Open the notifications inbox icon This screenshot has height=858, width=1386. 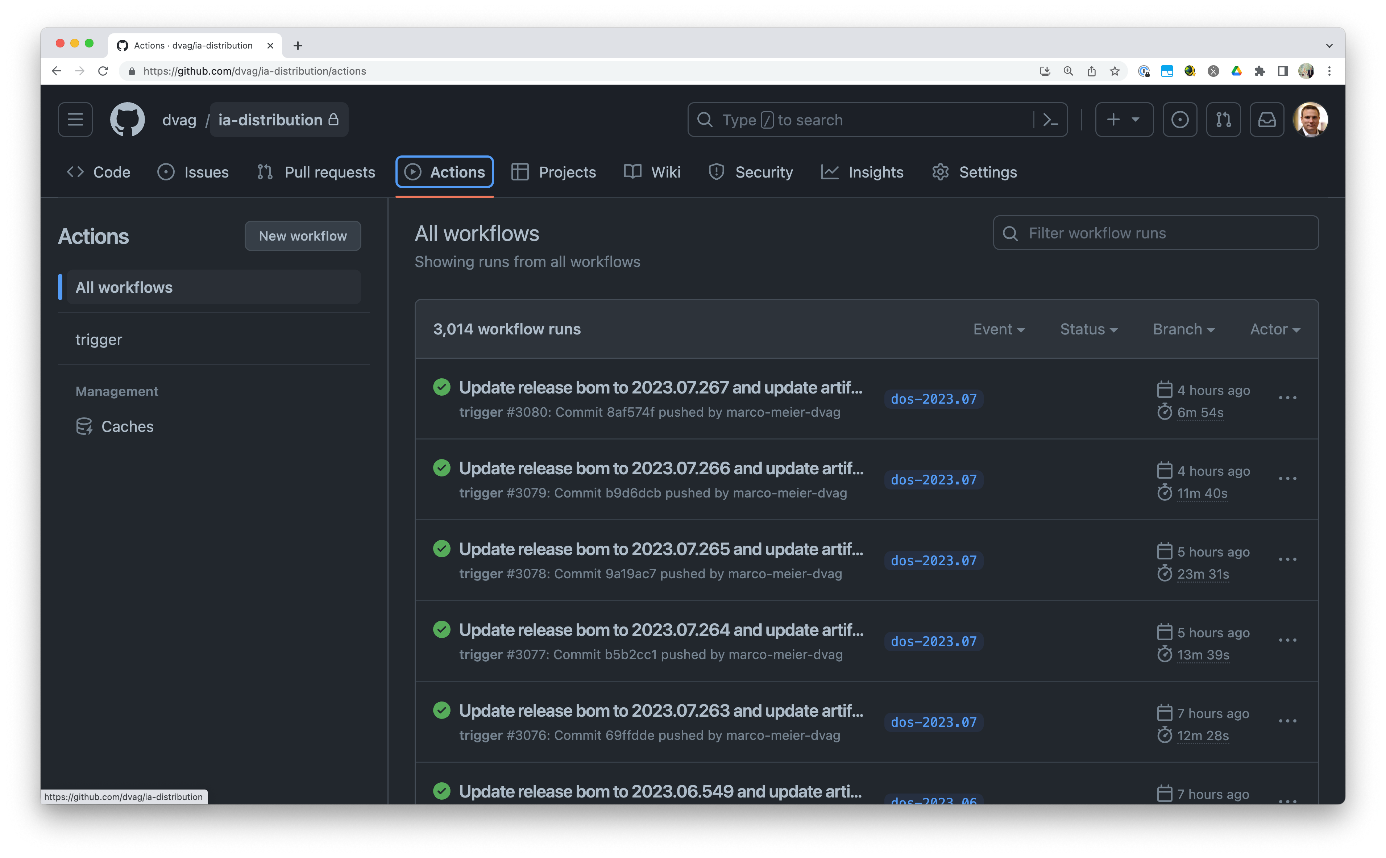pyautogui.click(x=1267, y=120)
